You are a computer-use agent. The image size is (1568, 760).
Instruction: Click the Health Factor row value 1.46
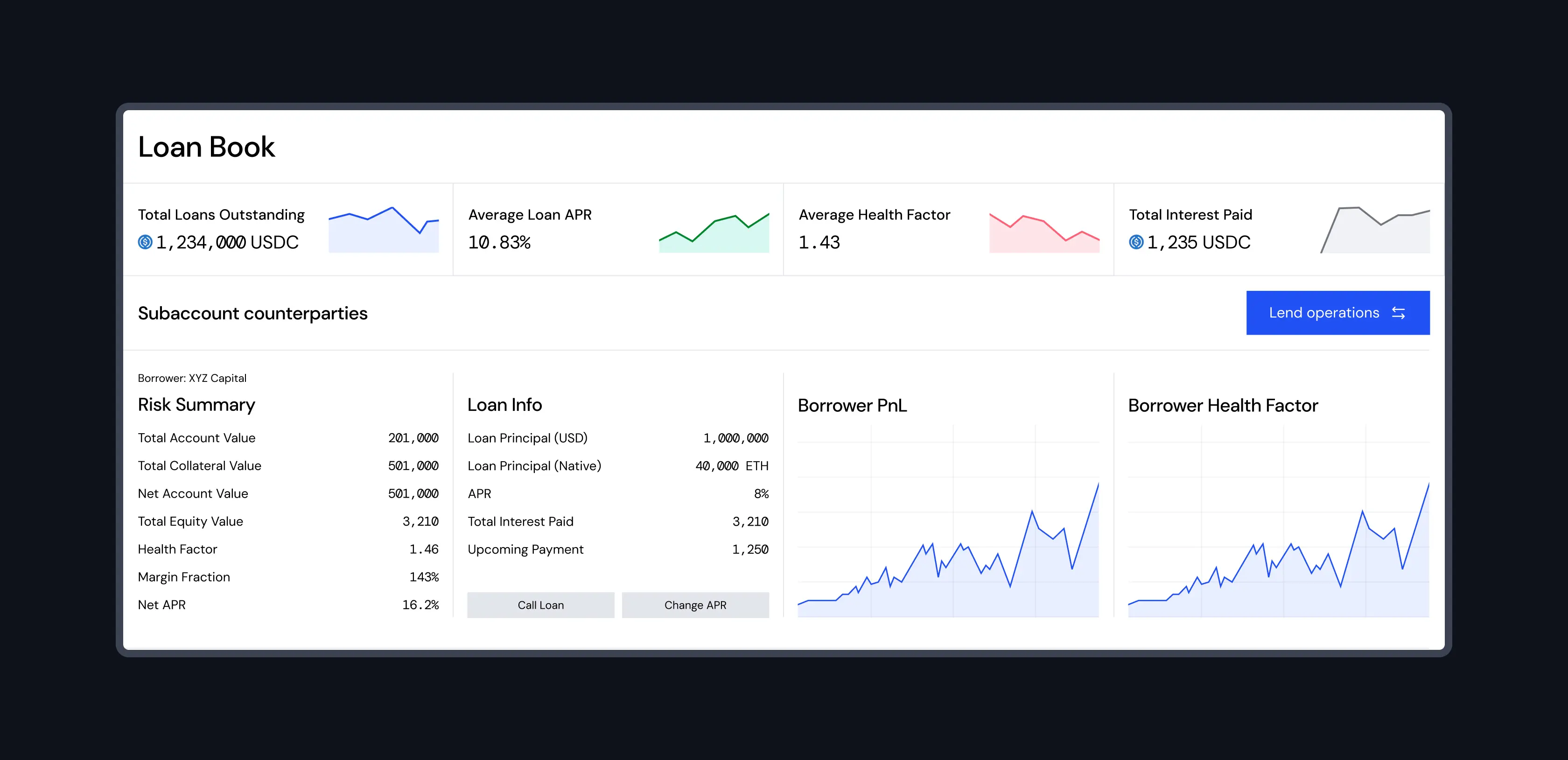[x=424, y=549]
